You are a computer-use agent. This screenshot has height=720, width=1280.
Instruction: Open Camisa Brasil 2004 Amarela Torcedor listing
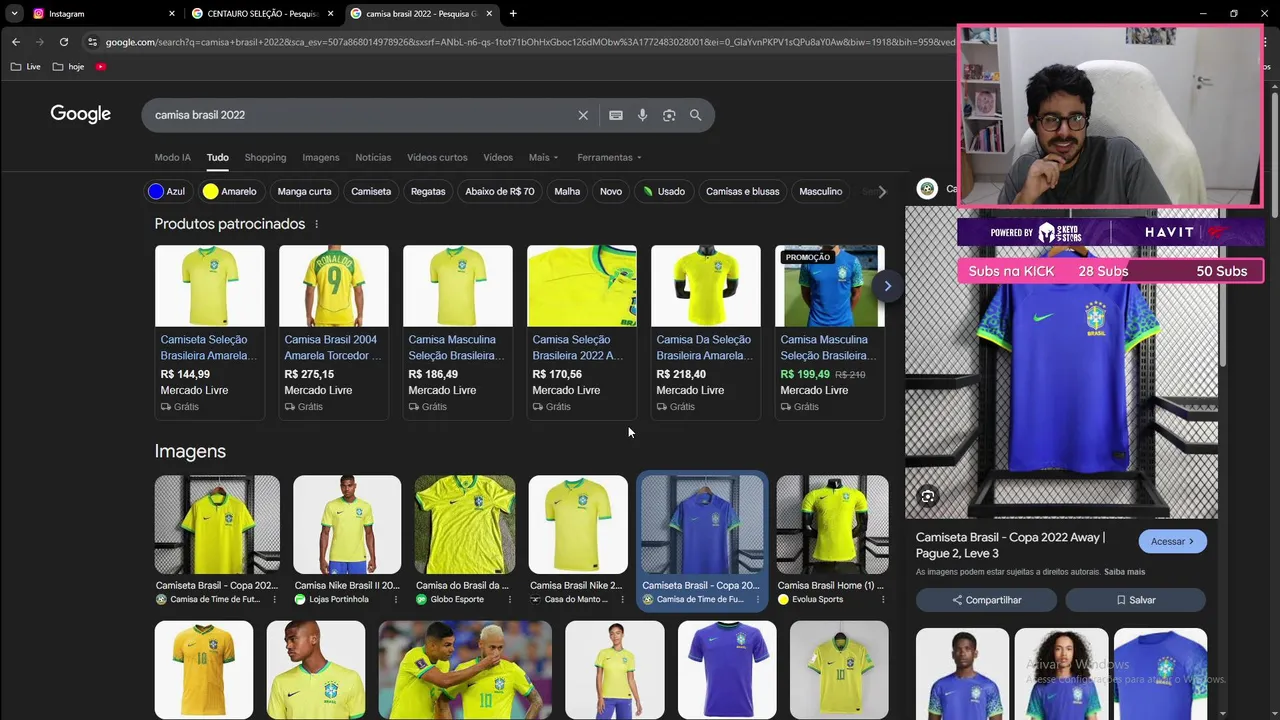pos(334,331)
